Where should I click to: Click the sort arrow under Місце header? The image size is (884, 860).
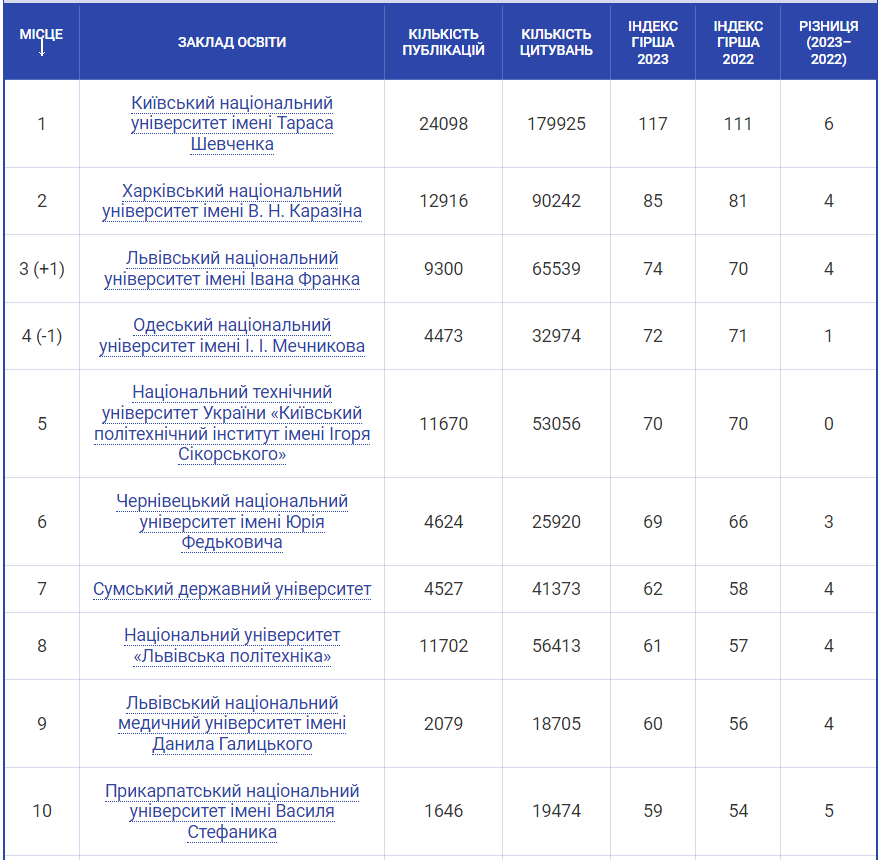coord(42,48)
